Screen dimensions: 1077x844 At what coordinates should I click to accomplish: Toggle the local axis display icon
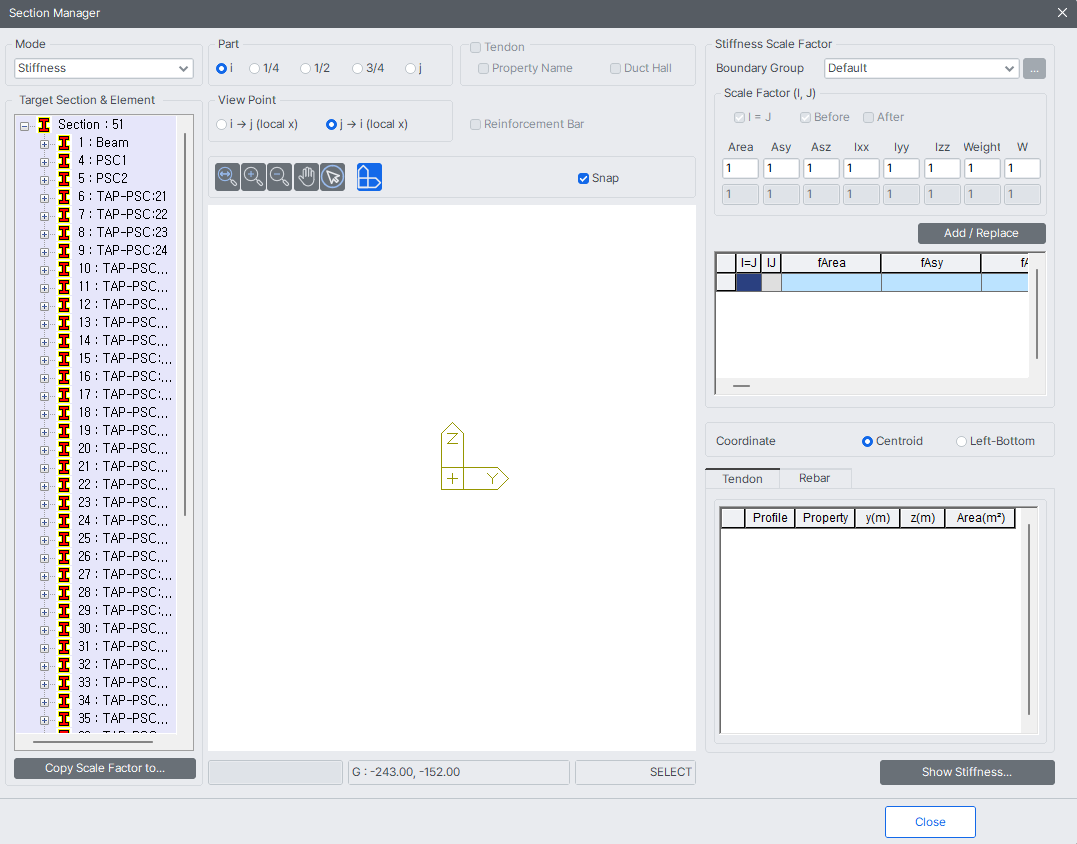pyautogui.click(x=369, y=177)
